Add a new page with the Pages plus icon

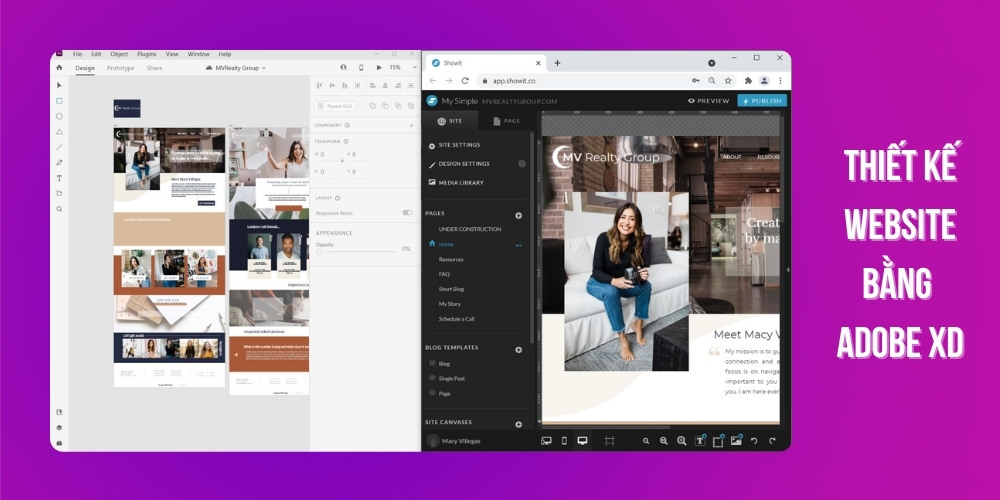pos(518,216)
